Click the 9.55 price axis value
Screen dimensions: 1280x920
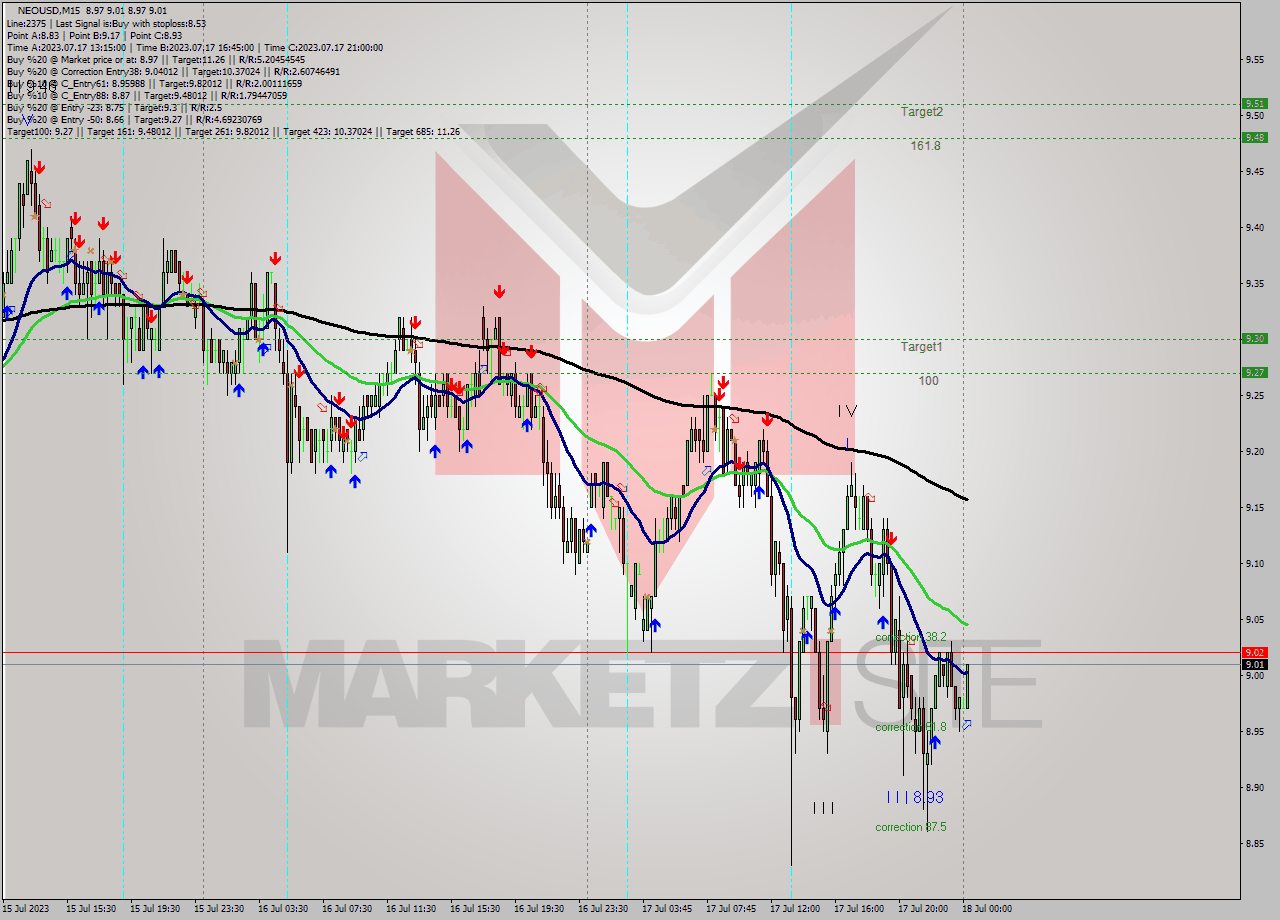pos(1255,59)
